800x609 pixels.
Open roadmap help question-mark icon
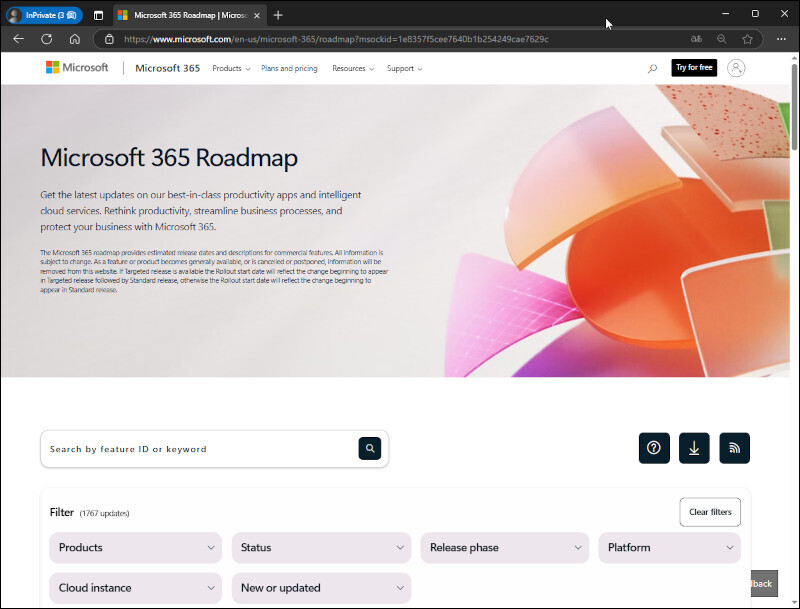tap(654, 448)
